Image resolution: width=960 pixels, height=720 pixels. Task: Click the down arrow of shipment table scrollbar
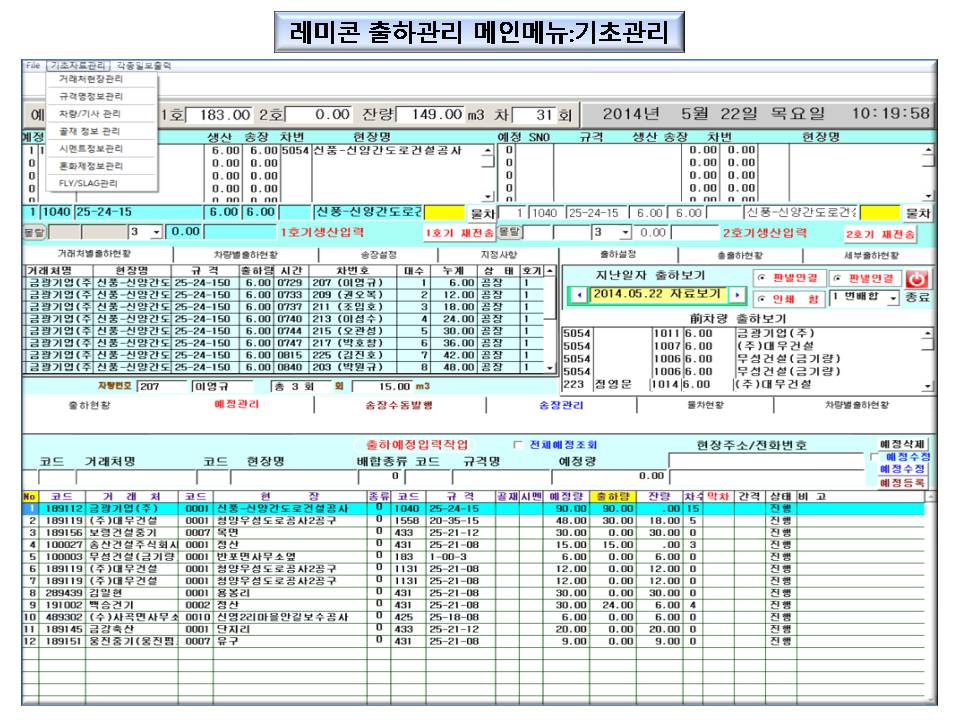[x=550, y=369]
